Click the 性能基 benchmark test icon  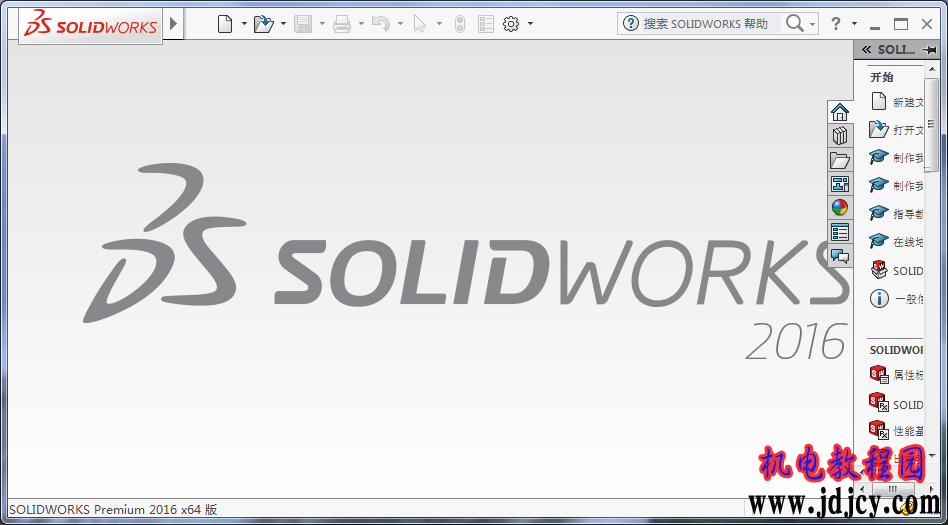878,430
